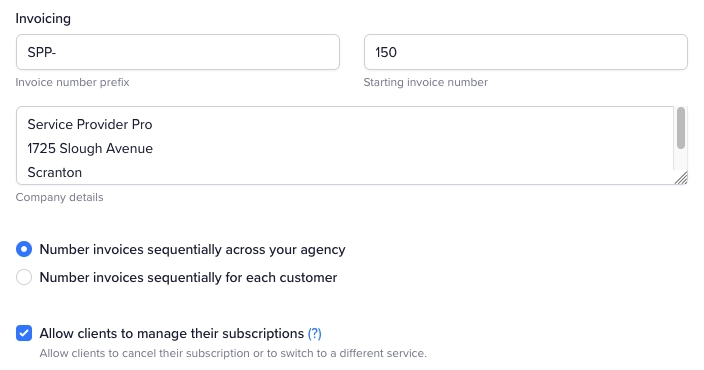This screenshot has height=370, width=704.
Task: Click the 'Invoicing' section heading
Action: click(43, 18)
